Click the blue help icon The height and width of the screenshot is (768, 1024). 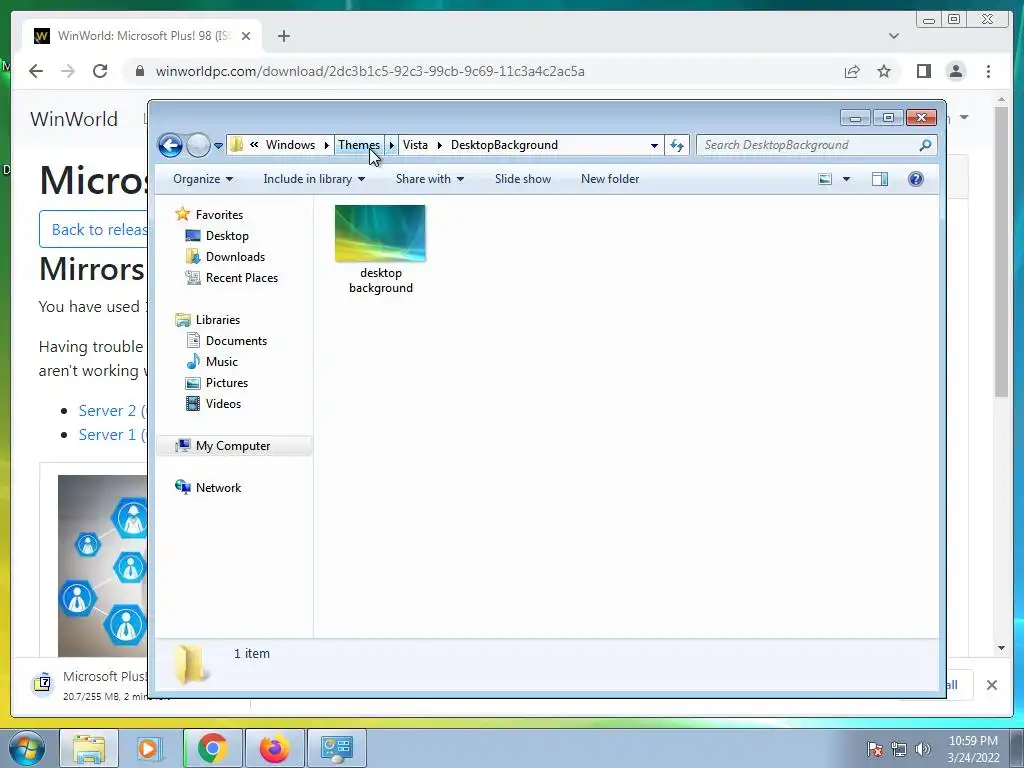click(916, 179)
